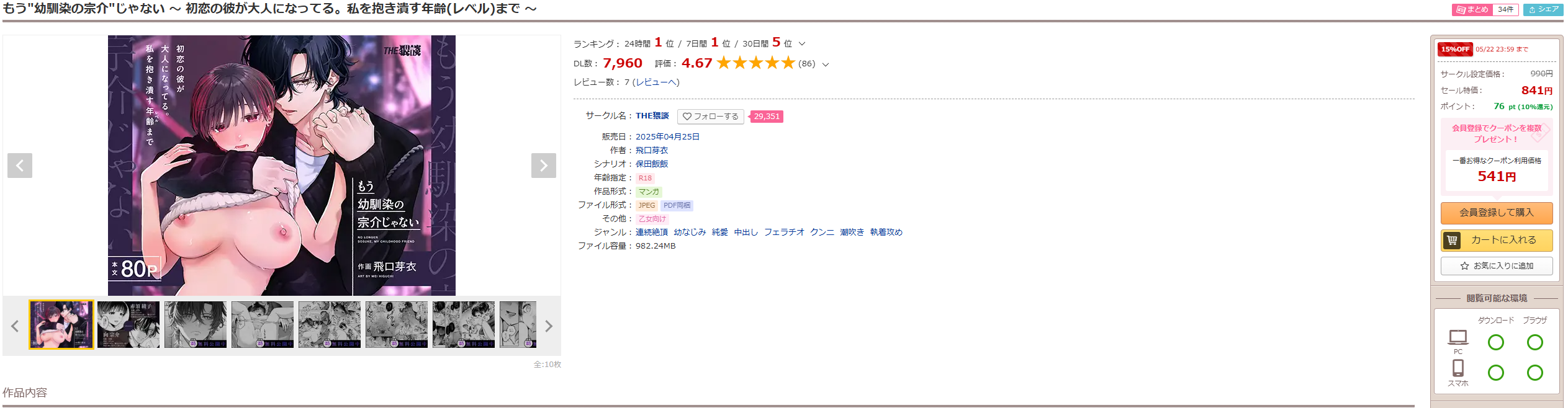Click the large cover image in viewer

point(282,166)
